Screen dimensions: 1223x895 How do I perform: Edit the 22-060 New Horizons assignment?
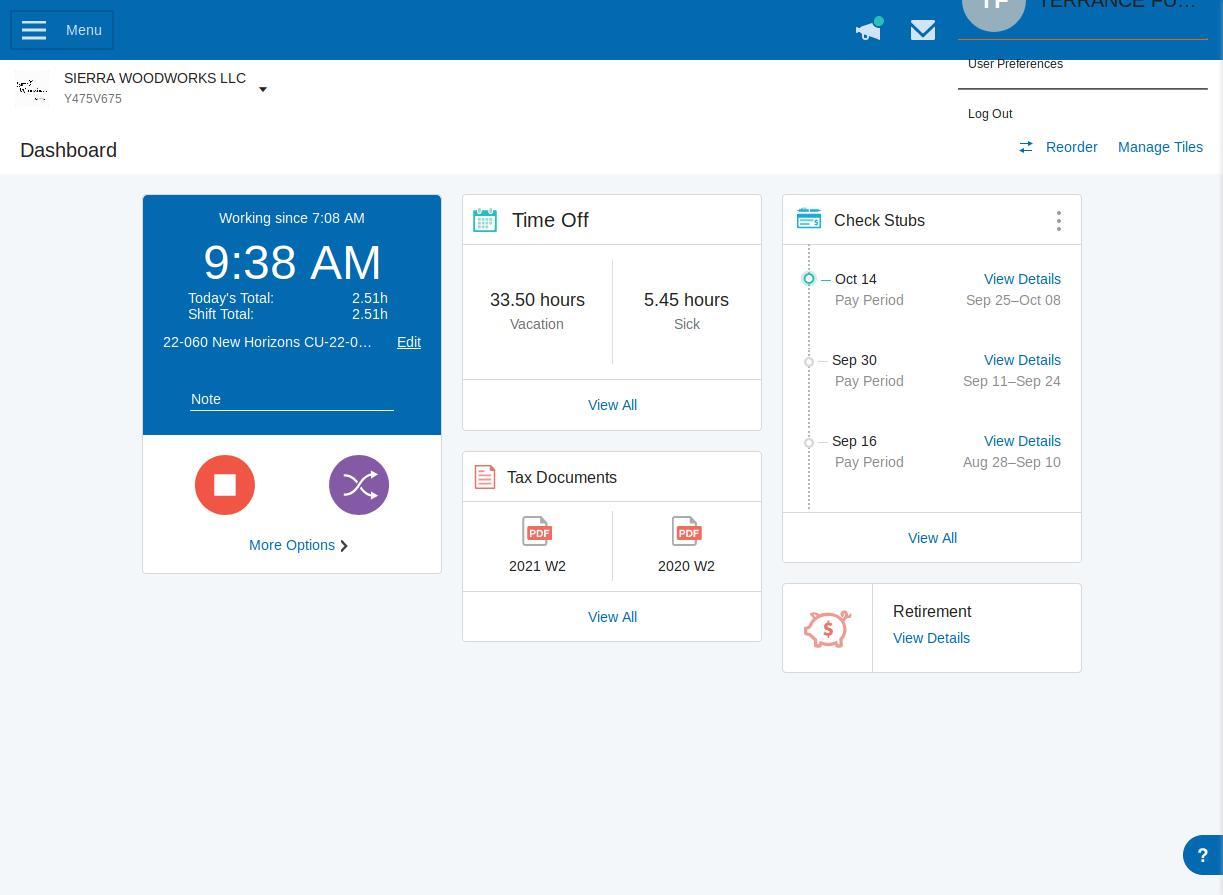tap(408, 342)
